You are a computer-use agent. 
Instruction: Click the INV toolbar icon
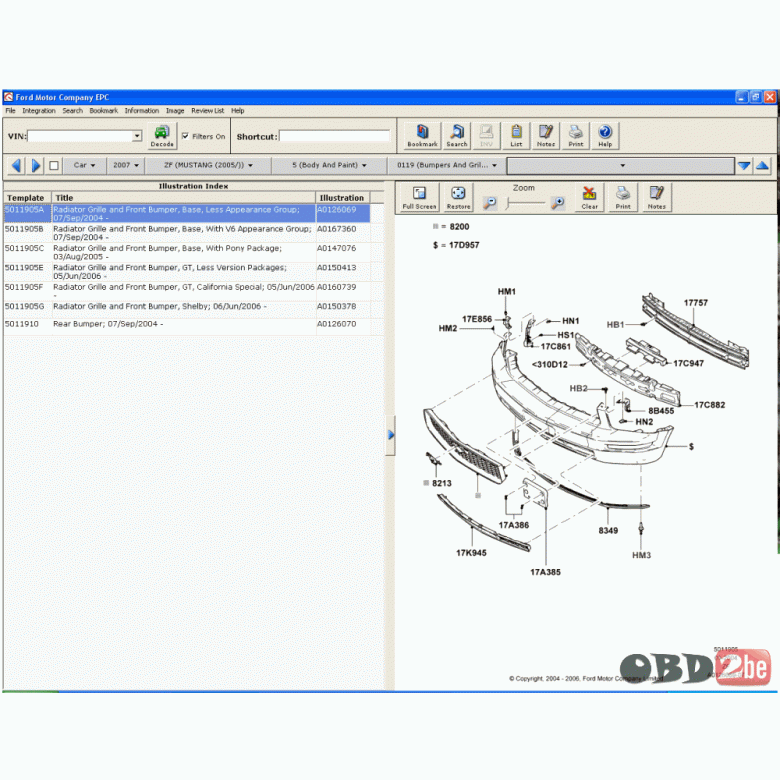486,136
